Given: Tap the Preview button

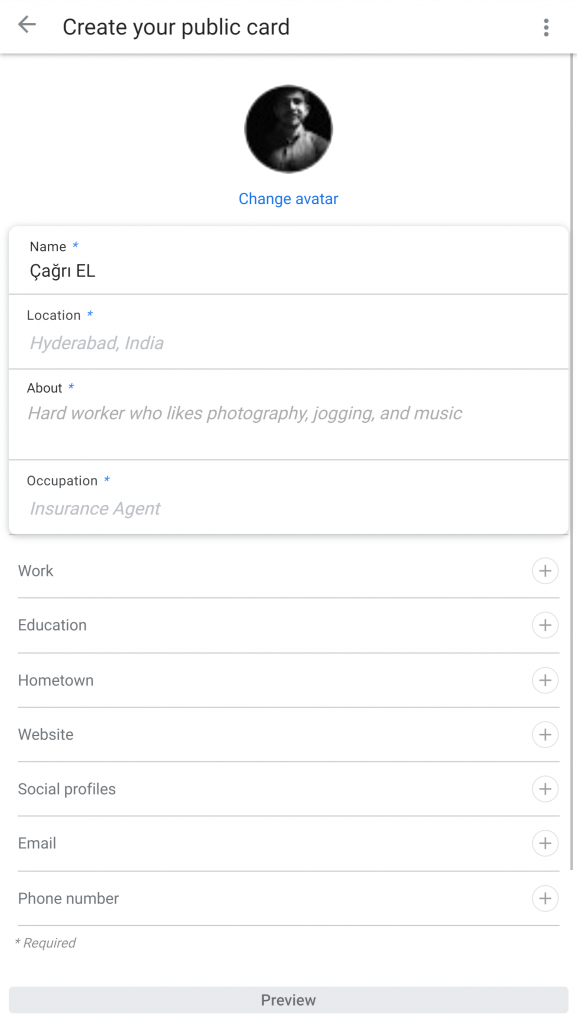Looking at the screenshot, I should pyautogui.click(x=288, y=1000).
